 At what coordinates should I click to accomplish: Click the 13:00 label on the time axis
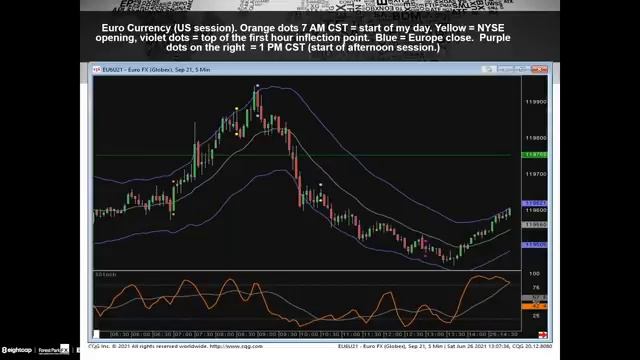[x=435, y=334]
